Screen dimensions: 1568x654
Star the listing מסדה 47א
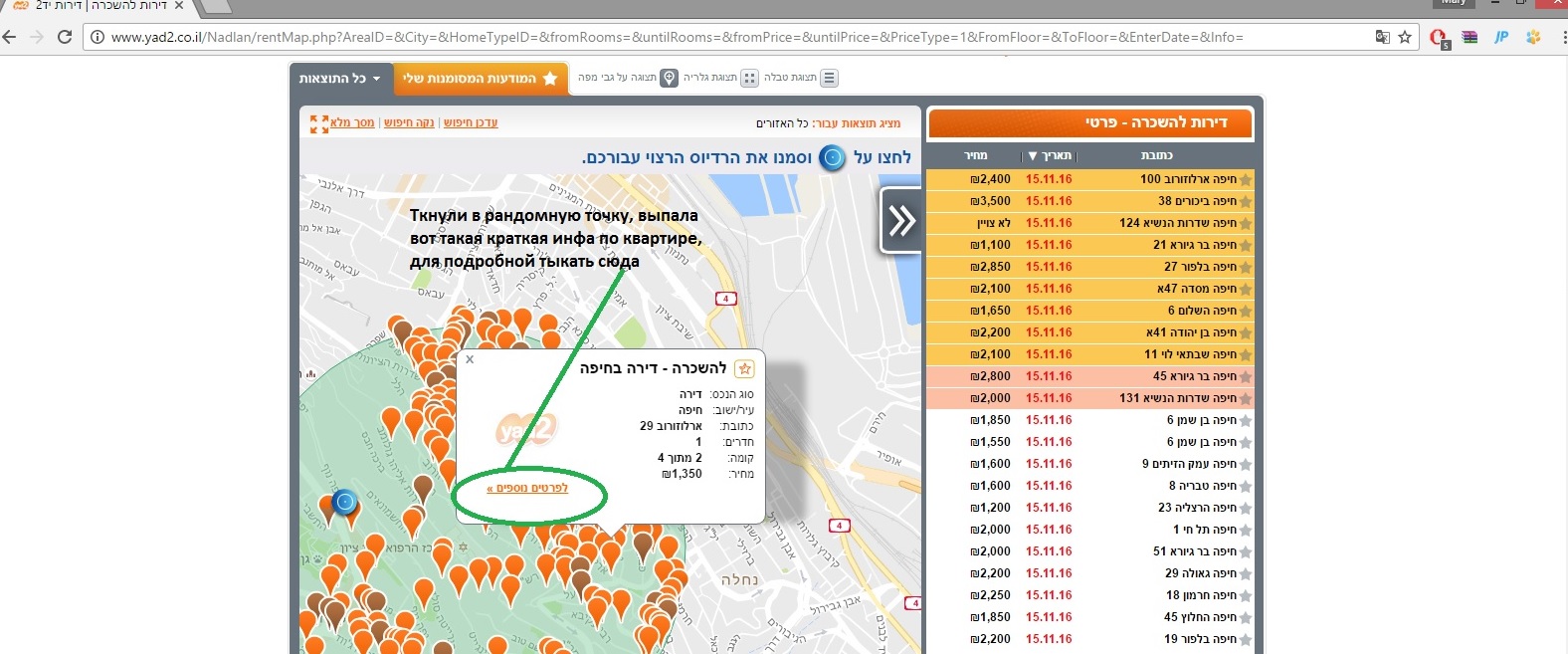coord(1245,289)
